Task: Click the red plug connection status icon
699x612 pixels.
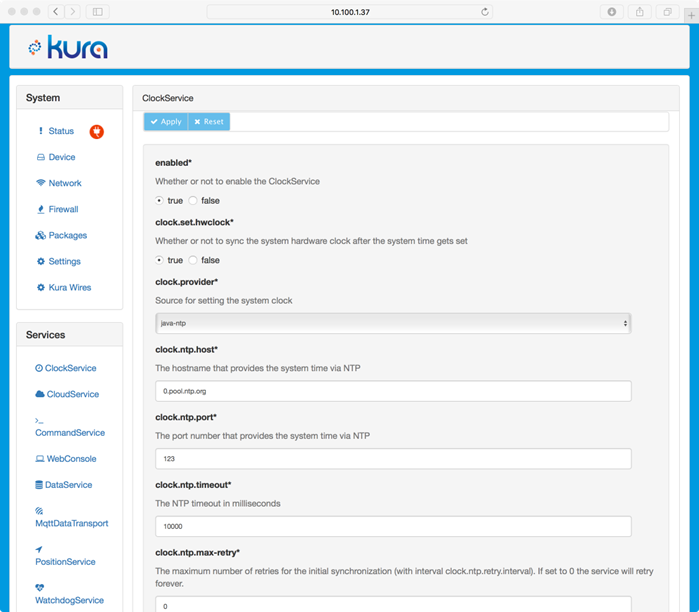Action: click(97, 131)
